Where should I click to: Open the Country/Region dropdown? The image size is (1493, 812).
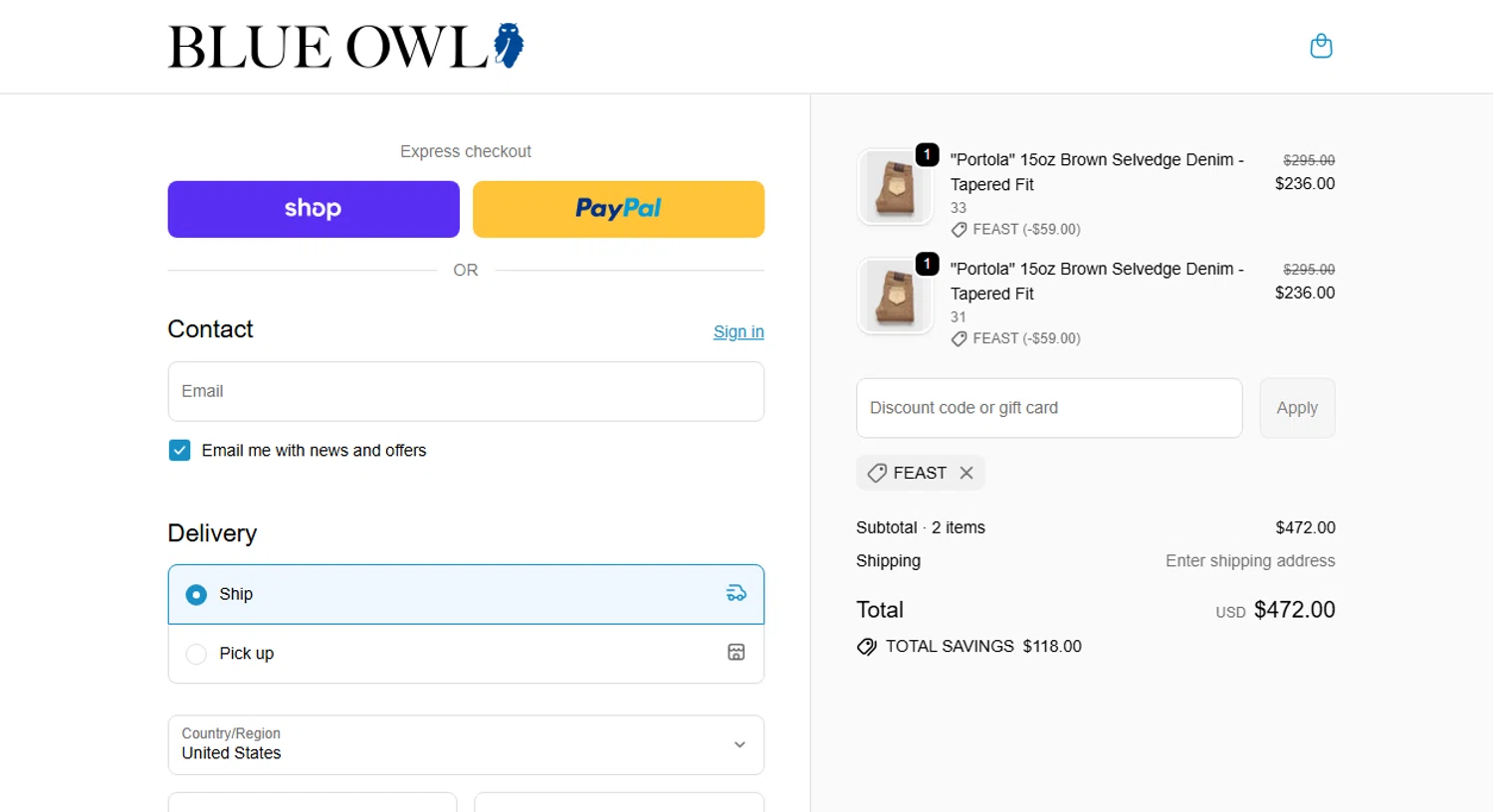pos(466,744)
